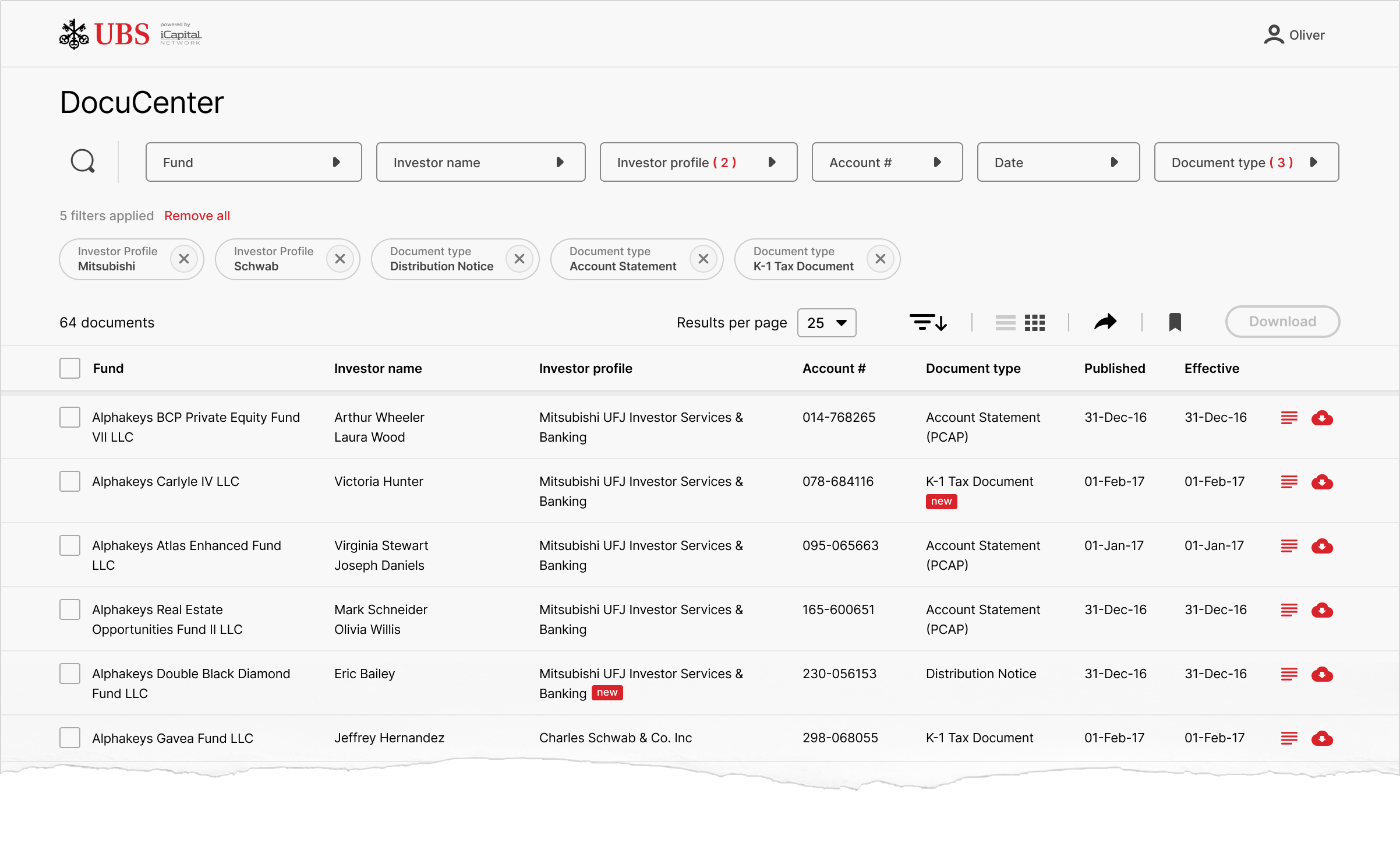Tick the select-all checkbox beside Fund header
The height and width of the screenshot is (846, 1400).
[x=70, y=368]
